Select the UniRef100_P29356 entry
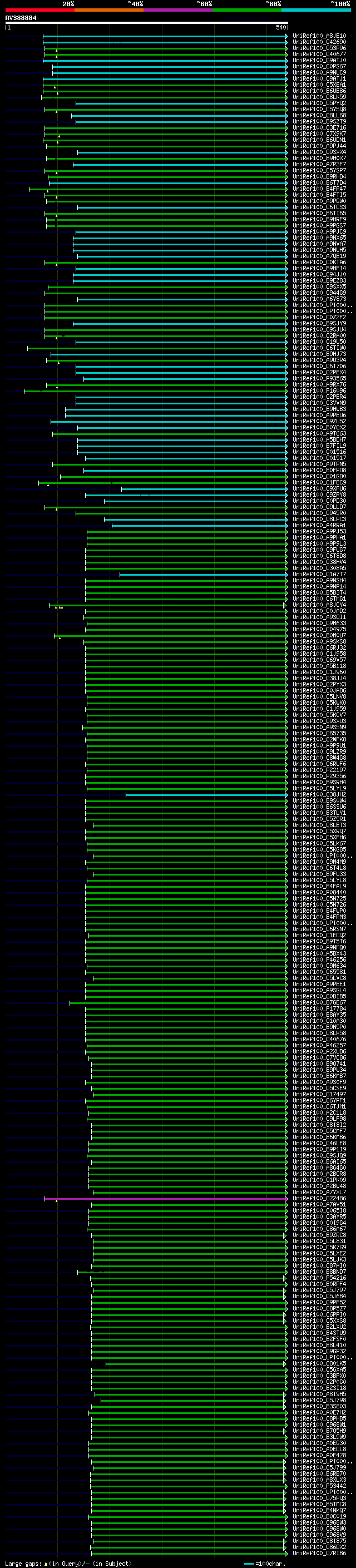The image size is (356, 1568). coord(319,776)
